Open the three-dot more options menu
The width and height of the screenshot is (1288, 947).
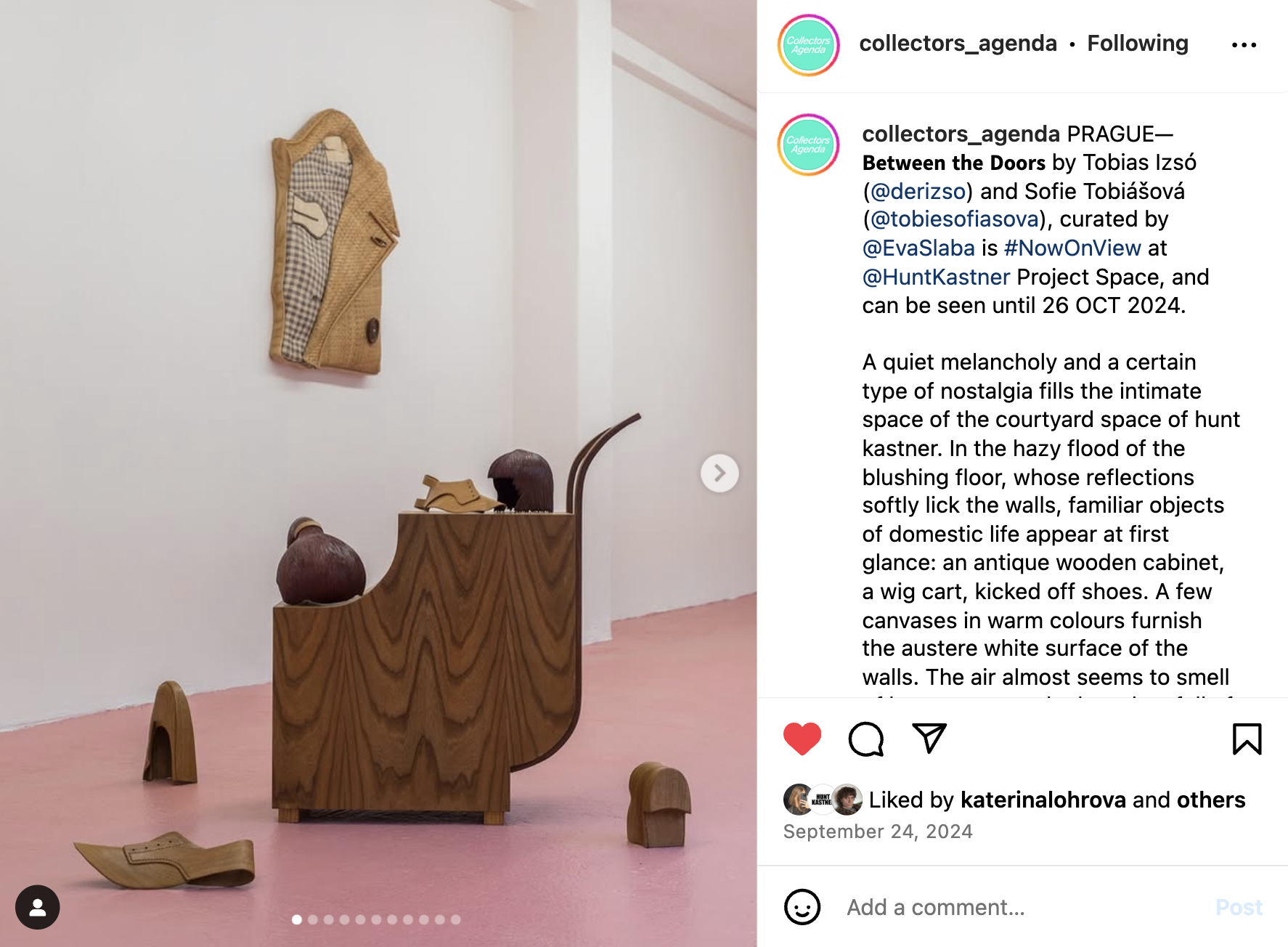coord(1244,45)
